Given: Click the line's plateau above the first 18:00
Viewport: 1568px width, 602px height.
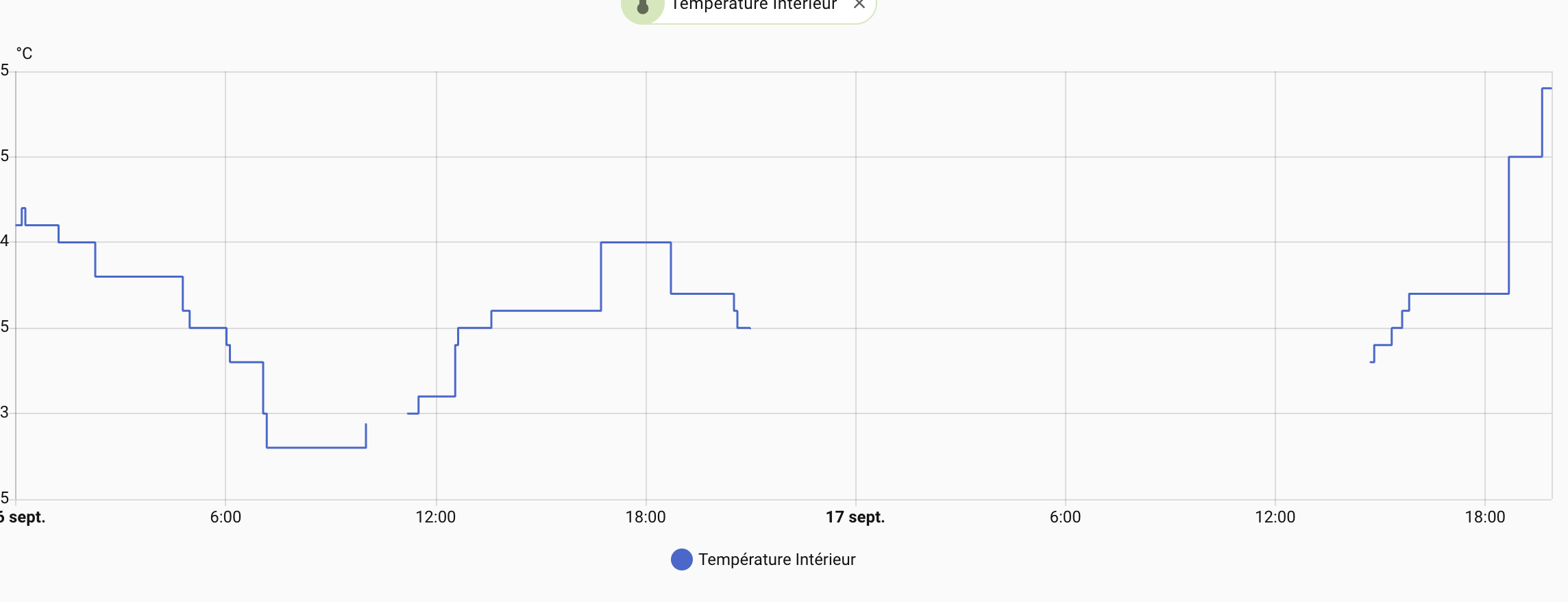Looking at the screenshot, I should tap(635, 242).
